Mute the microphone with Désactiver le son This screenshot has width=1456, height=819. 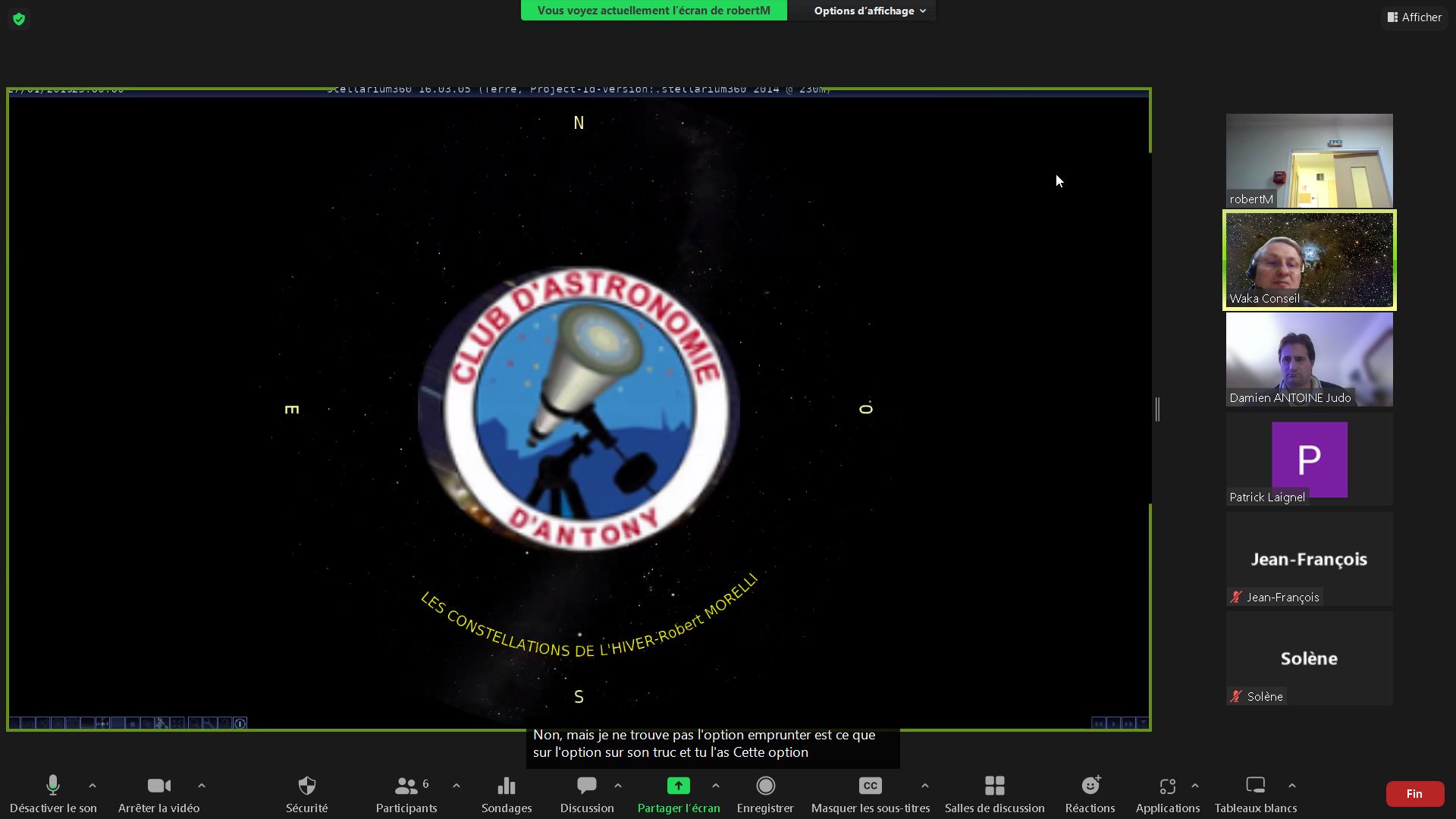point(53,793)
